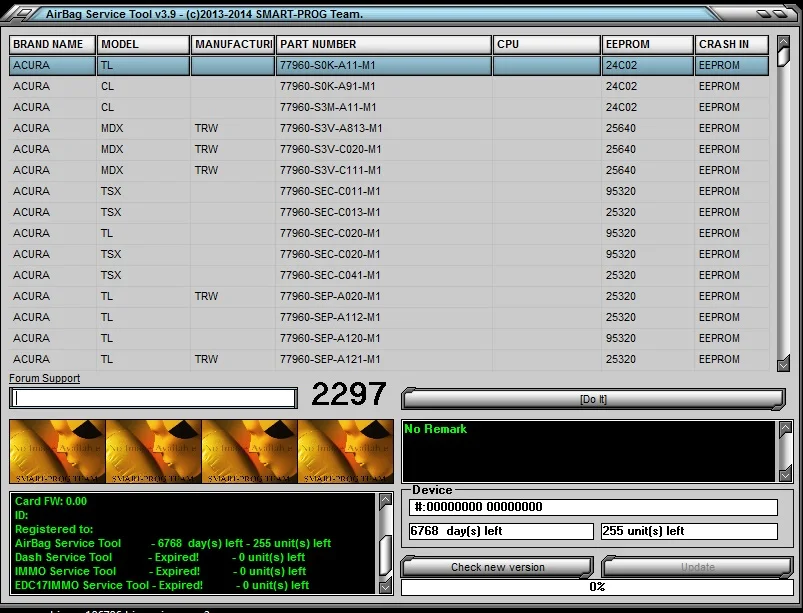Click the 6768 day(s) left field

point(501,531)
